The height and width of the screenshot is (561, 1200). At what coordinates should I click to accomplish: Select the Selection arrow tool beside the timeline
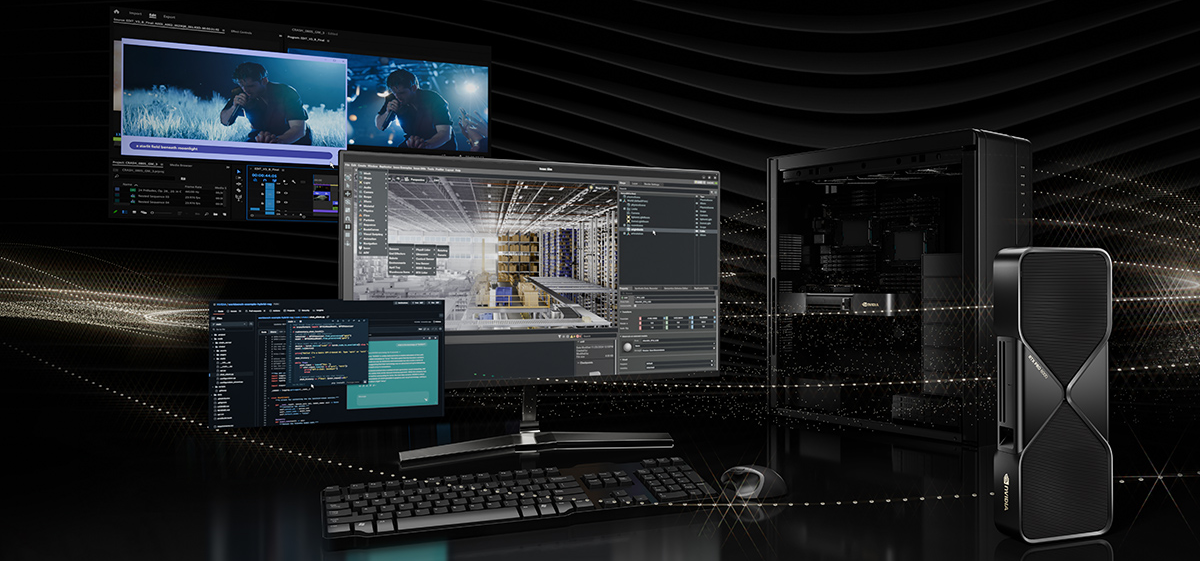point(239,172)
